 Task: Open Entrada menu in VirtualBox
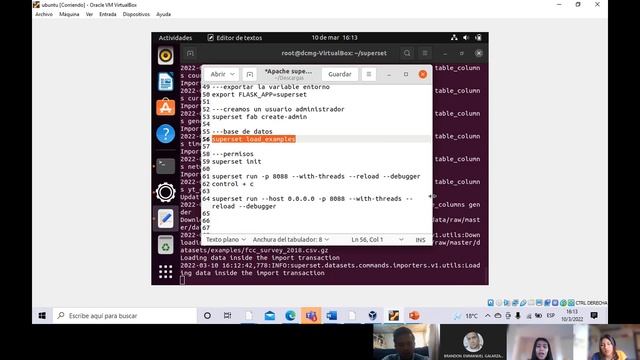tap(108, 14)
